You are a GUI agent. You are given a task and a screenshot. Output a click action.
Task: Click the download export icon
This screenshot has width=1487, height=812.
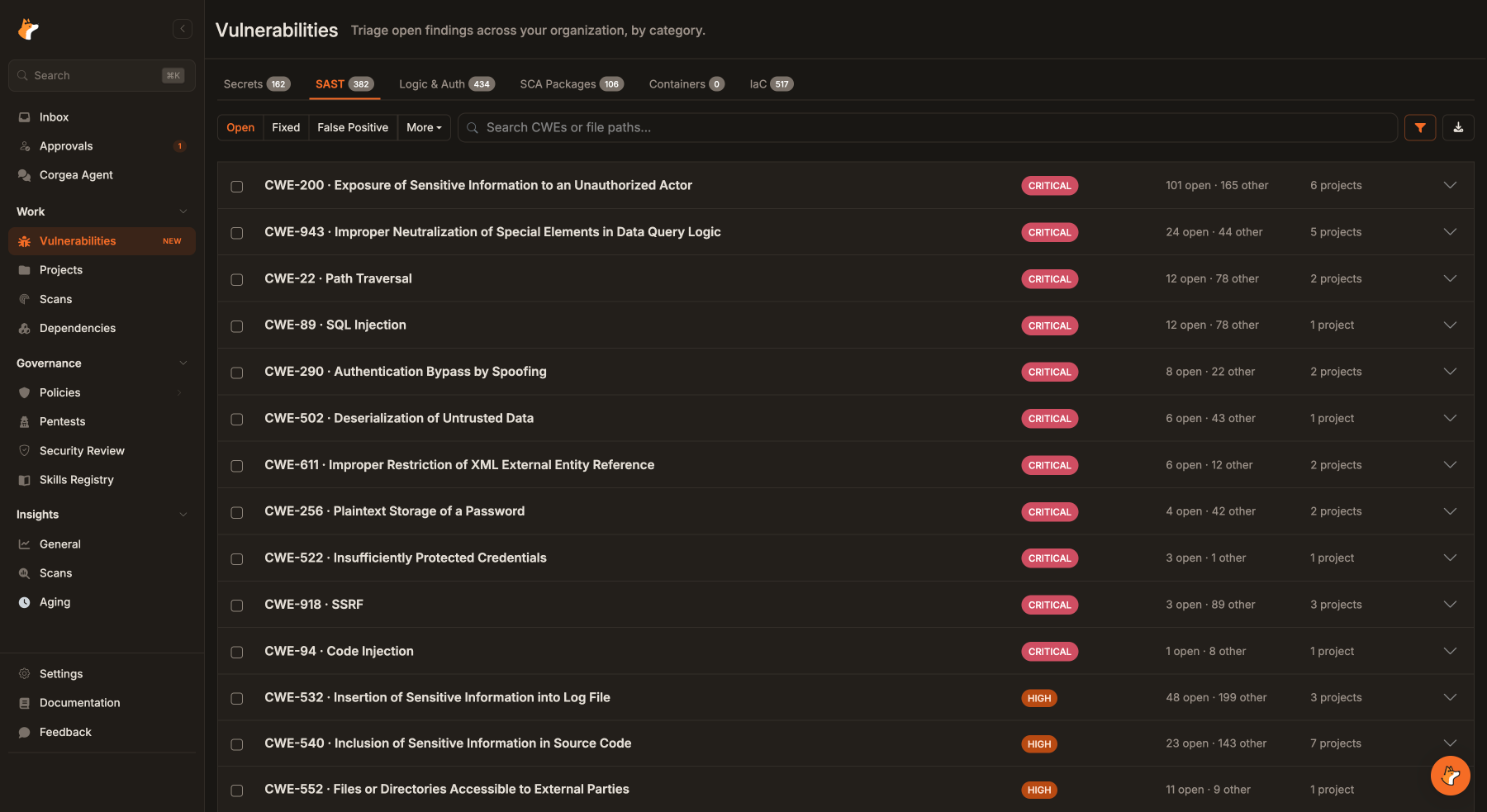click(x=1458, y=127)
